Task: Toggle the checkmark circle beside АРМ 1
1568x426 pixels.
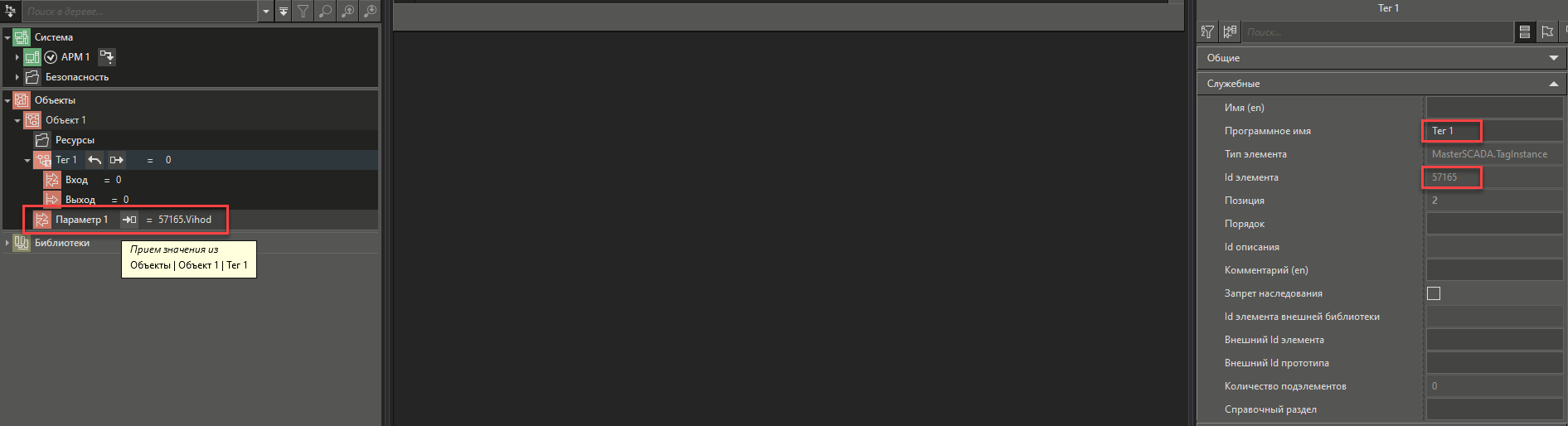Action: tap(51, 57)
